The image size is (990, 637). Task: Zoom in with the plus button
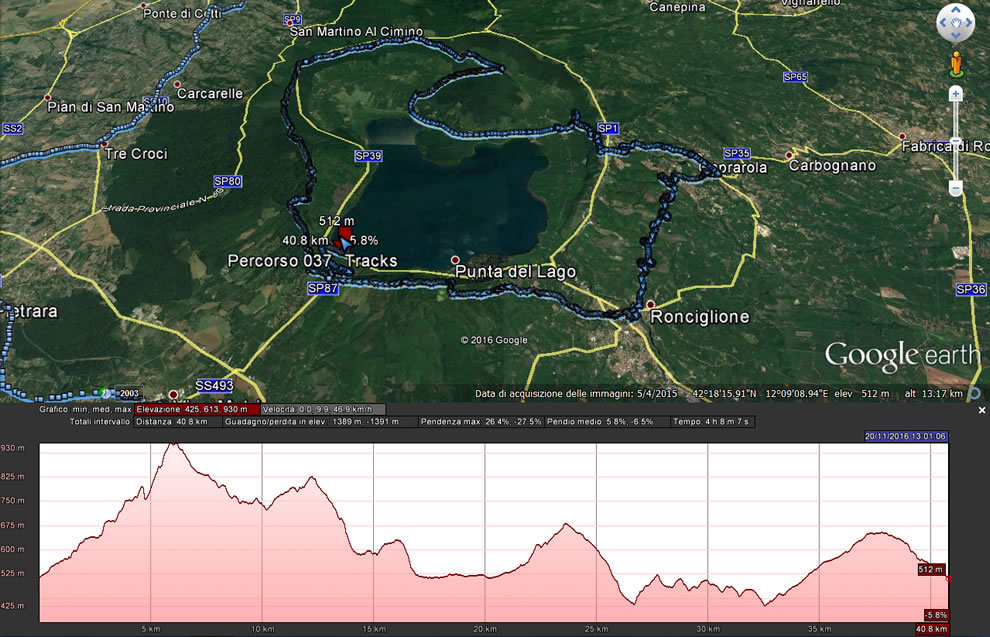click(x=956, y=94)
